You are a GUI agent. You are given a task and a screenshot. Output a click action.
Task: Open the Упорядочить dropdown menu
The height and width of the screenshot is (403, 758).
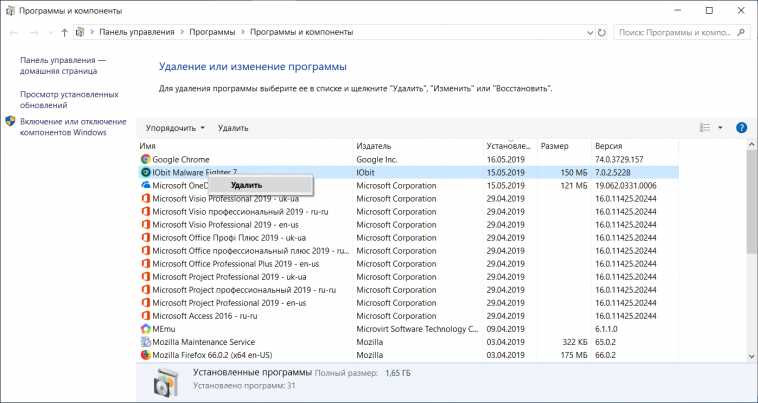tap(175, 128)
